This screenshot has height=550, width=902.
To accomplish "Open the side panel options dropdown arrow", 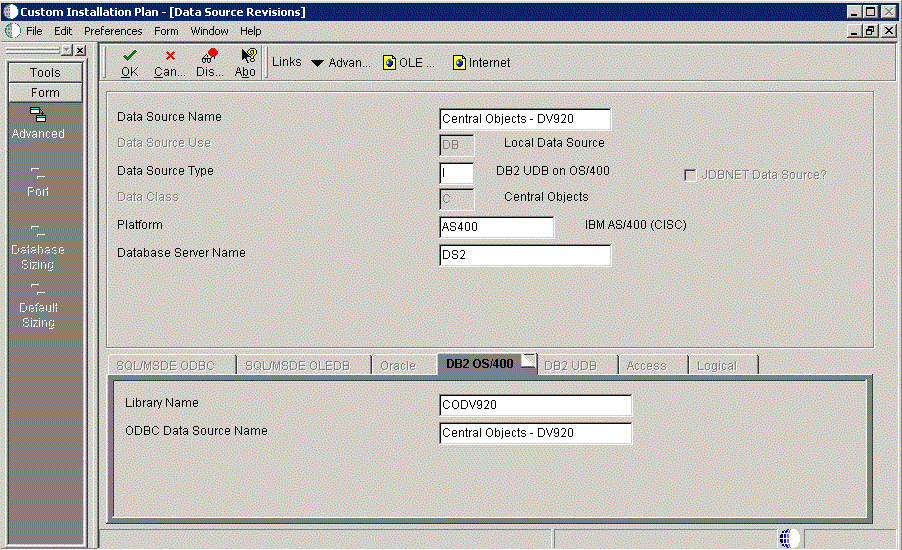I will pos(67,50).
